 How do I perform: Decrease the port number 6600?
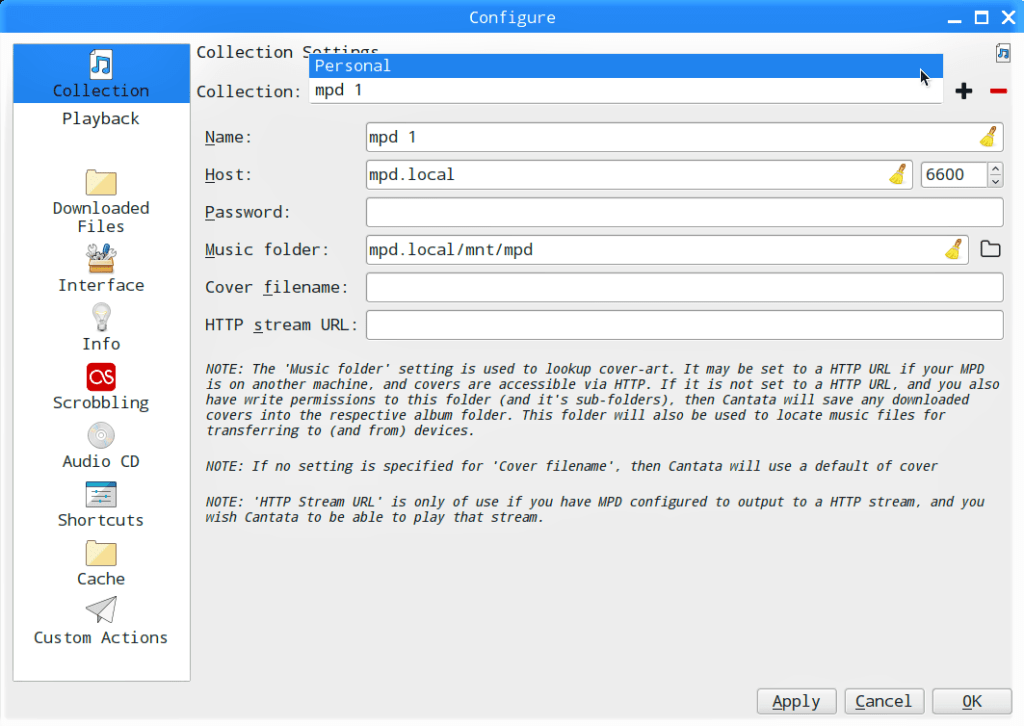(x=995, y=181)
